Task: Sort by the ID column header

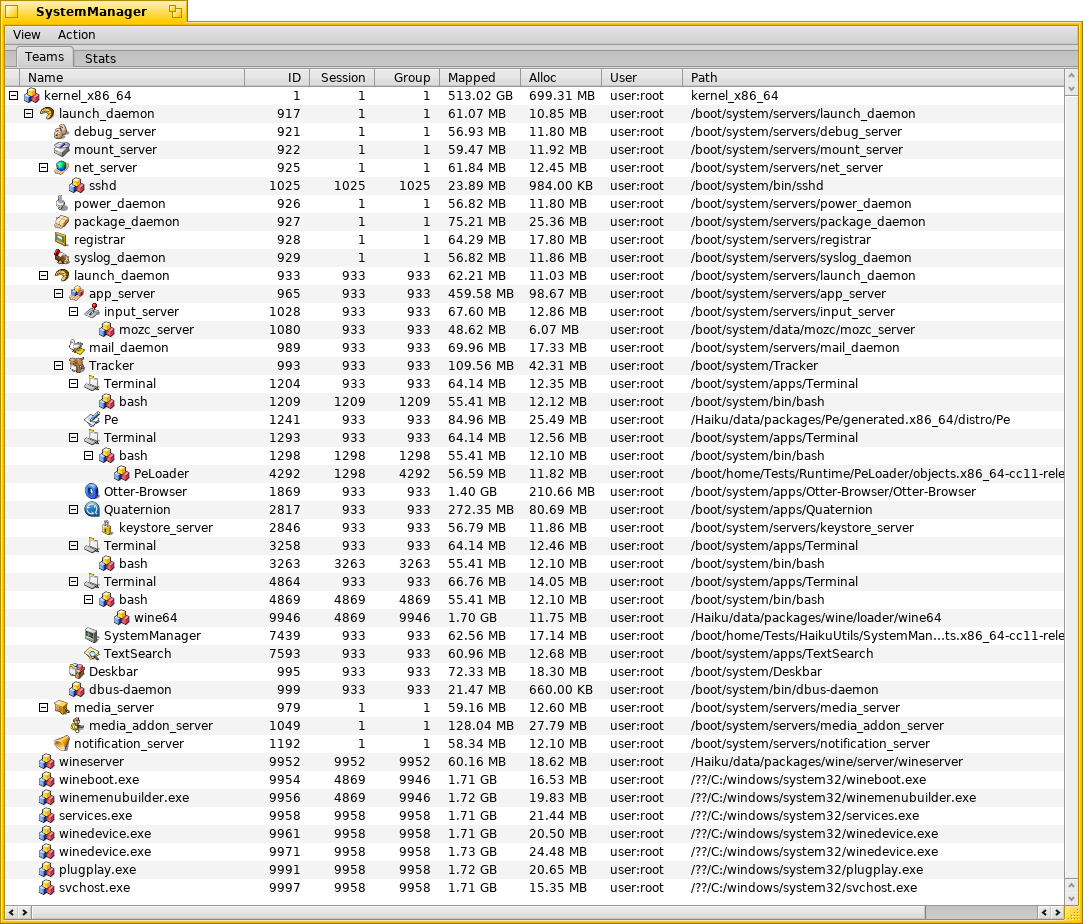Action: click(x=277, y=77)
